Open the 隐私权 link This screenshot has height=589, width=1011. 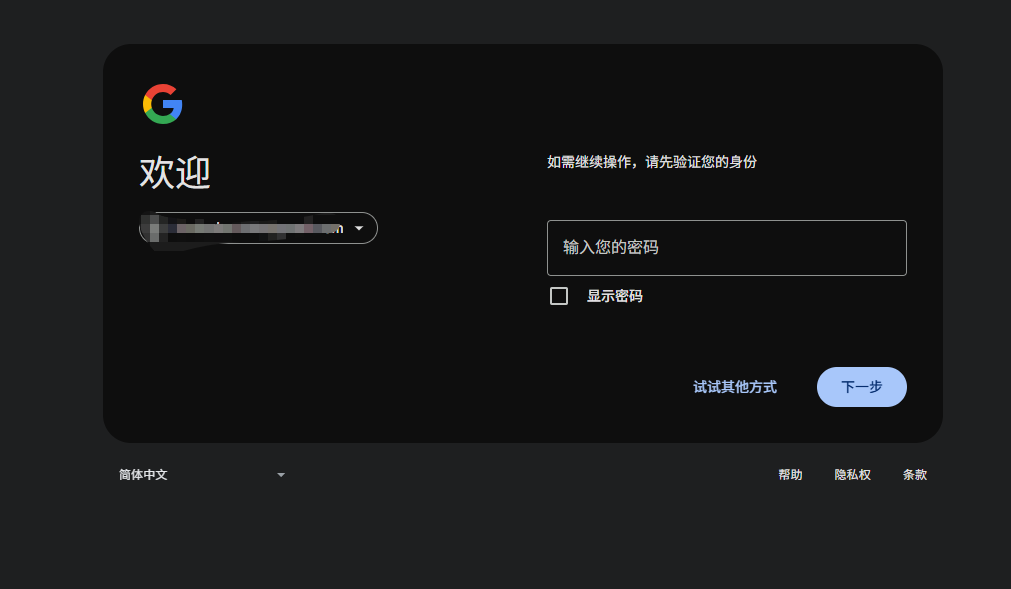tap(852, 475)
